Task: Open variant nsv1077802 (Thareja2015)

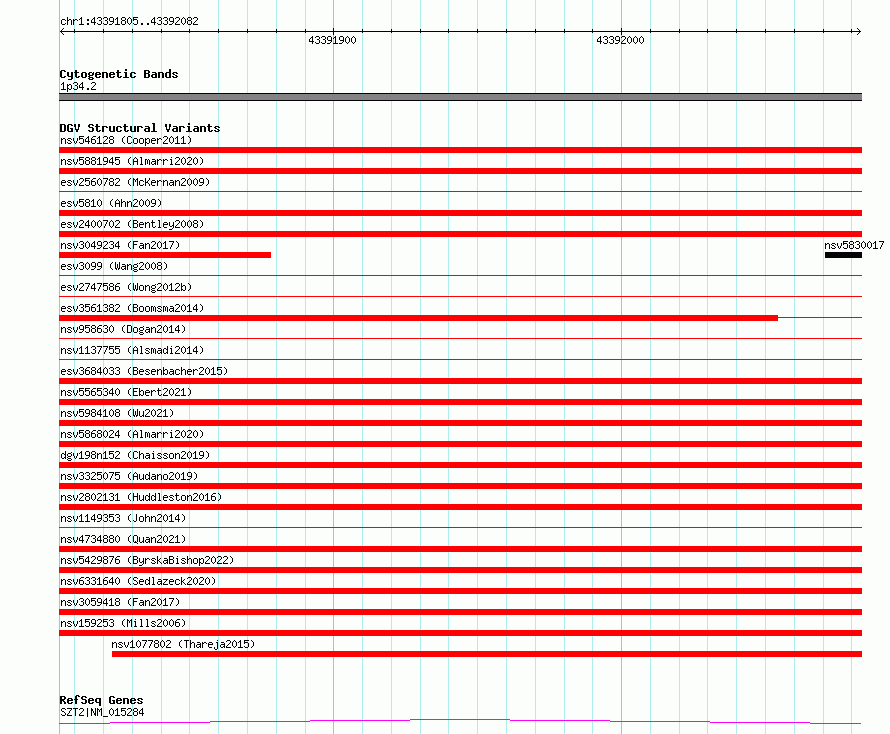Action: 183,644
